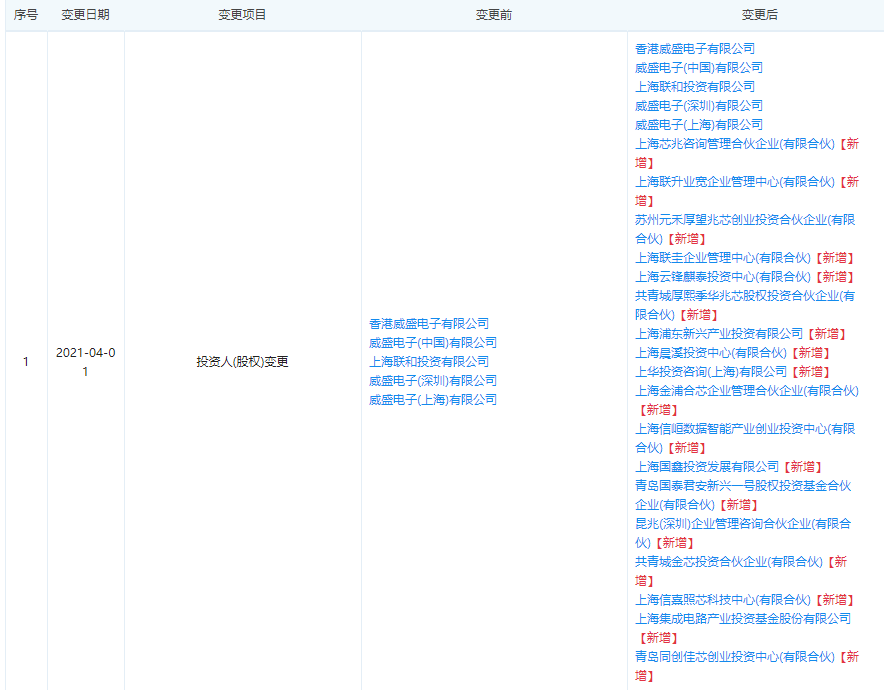Open the 上海联升业宽企业管理中心(有限合伙) link
Image resolution: width=884 pixels, height=690 pixels.
[735, 182]
